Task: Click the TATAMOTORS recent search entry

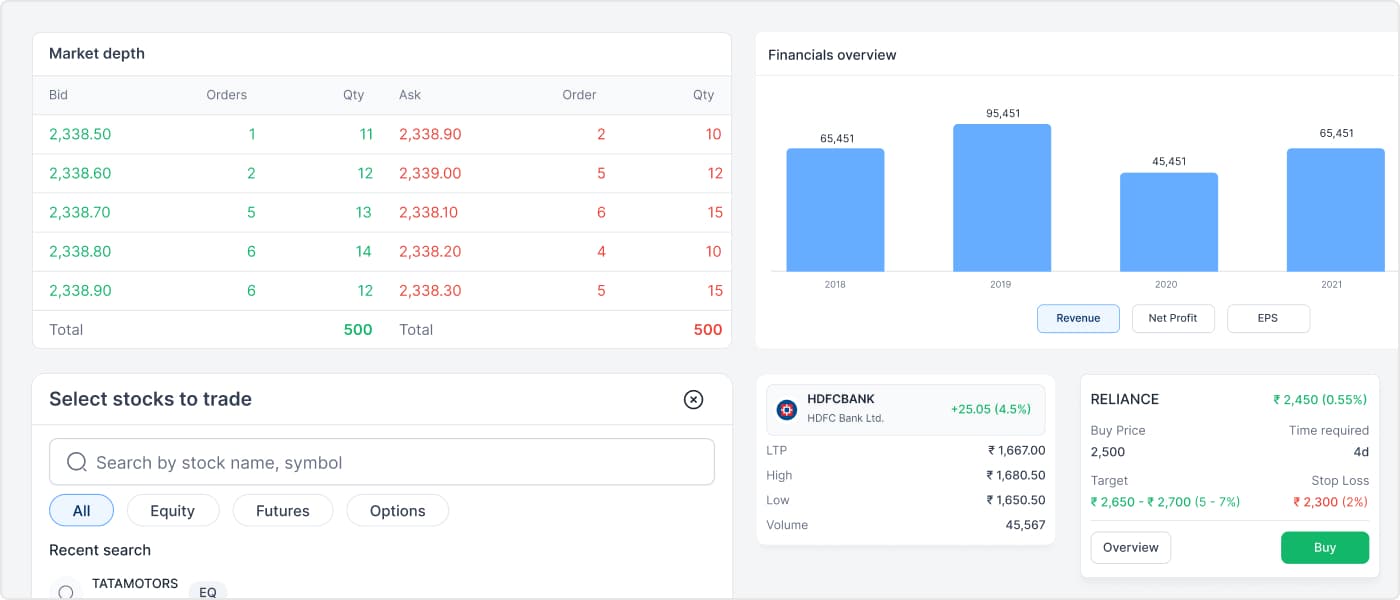Action: tap(382, 589)
